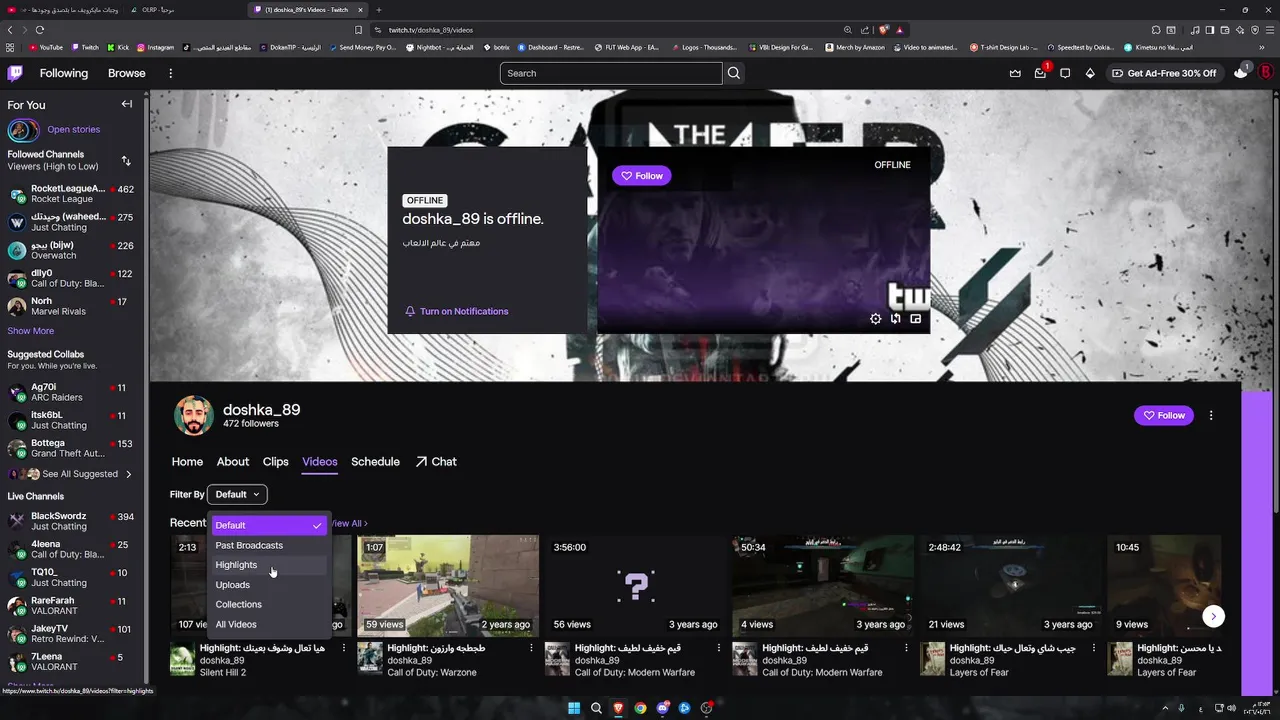Open the Twitch home logo
The image size is (1280, 720).
[x=15, y=73]
